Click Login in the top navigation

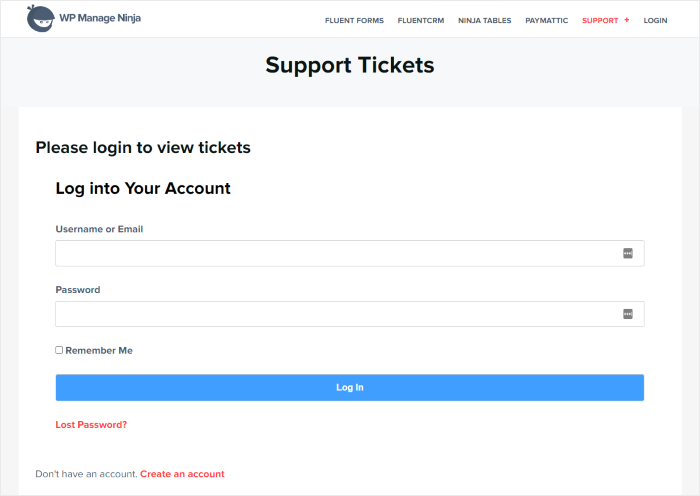click(655, 20)
